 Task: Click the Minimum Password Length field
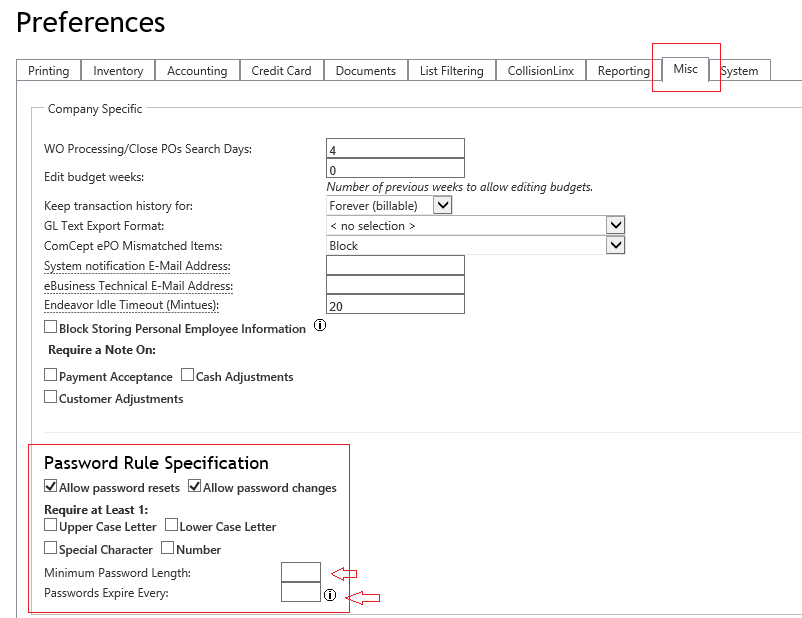(x=300, y=572)
